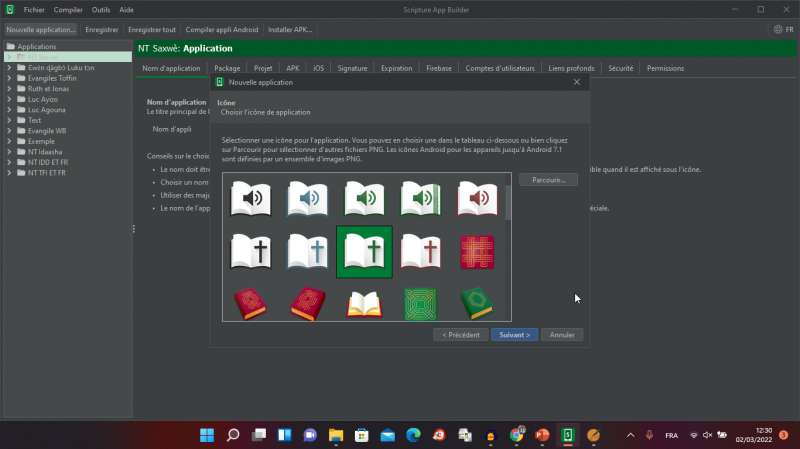The height and width of the screenshot is (449, 800).
Task: Select the black speaker book icon
Action: [x=251, y=198]
